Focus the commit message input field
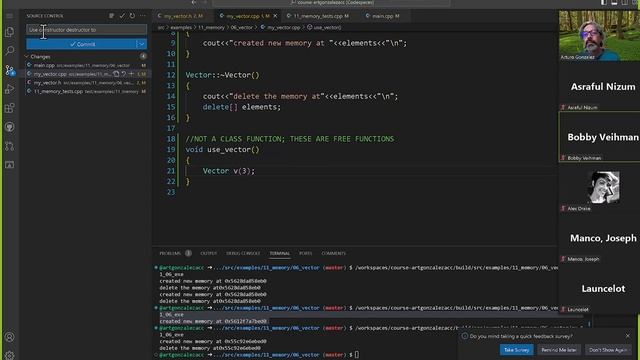The height and width of the screenshot is (360, 640). pos(86,29)
